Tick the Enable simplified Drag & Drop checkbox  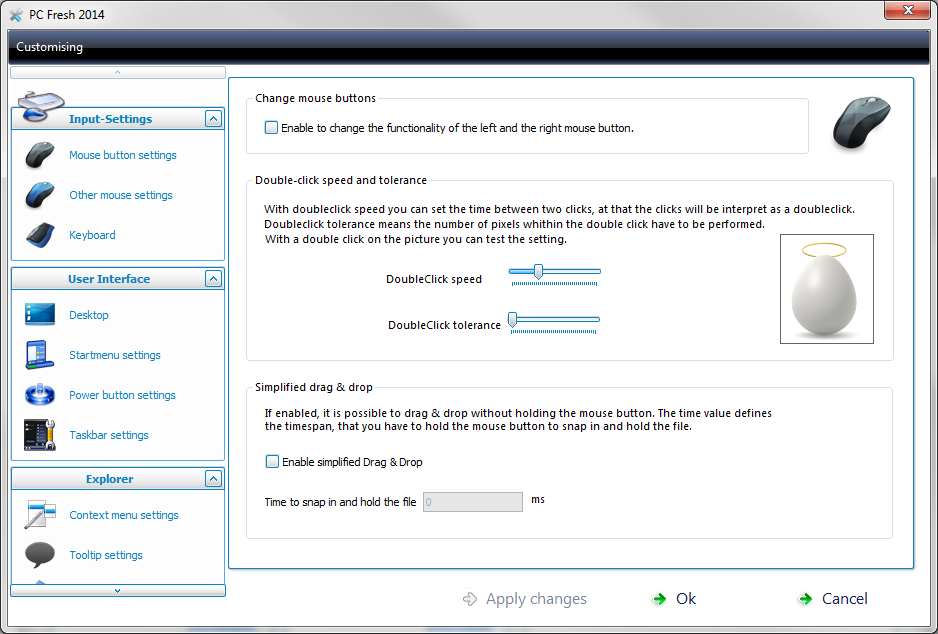[x=272, y=462]
